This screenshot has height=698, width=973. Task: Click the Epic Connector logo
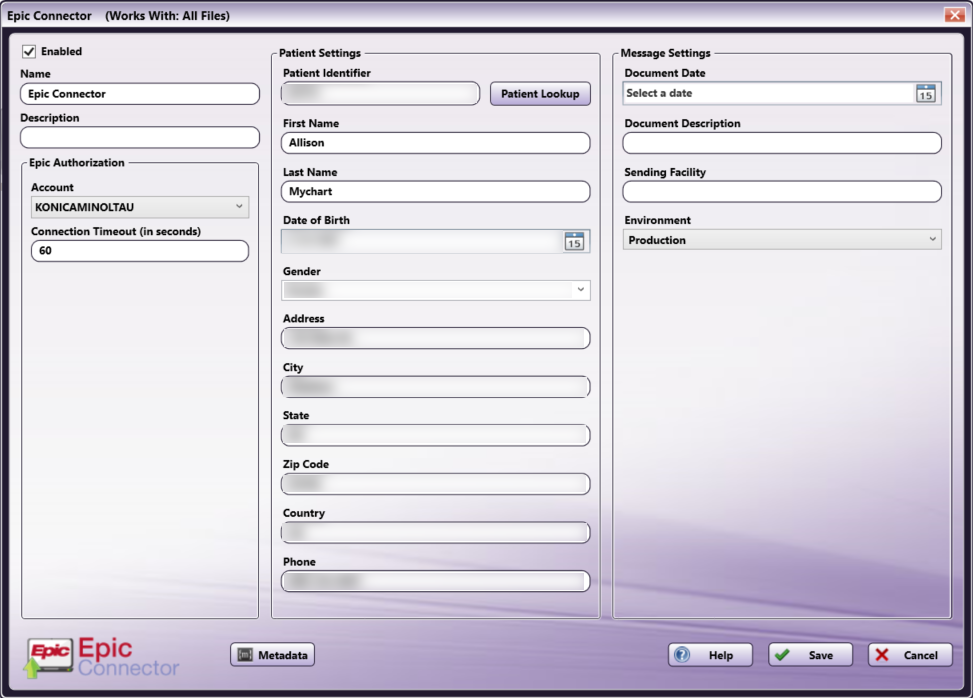[102, 658]
